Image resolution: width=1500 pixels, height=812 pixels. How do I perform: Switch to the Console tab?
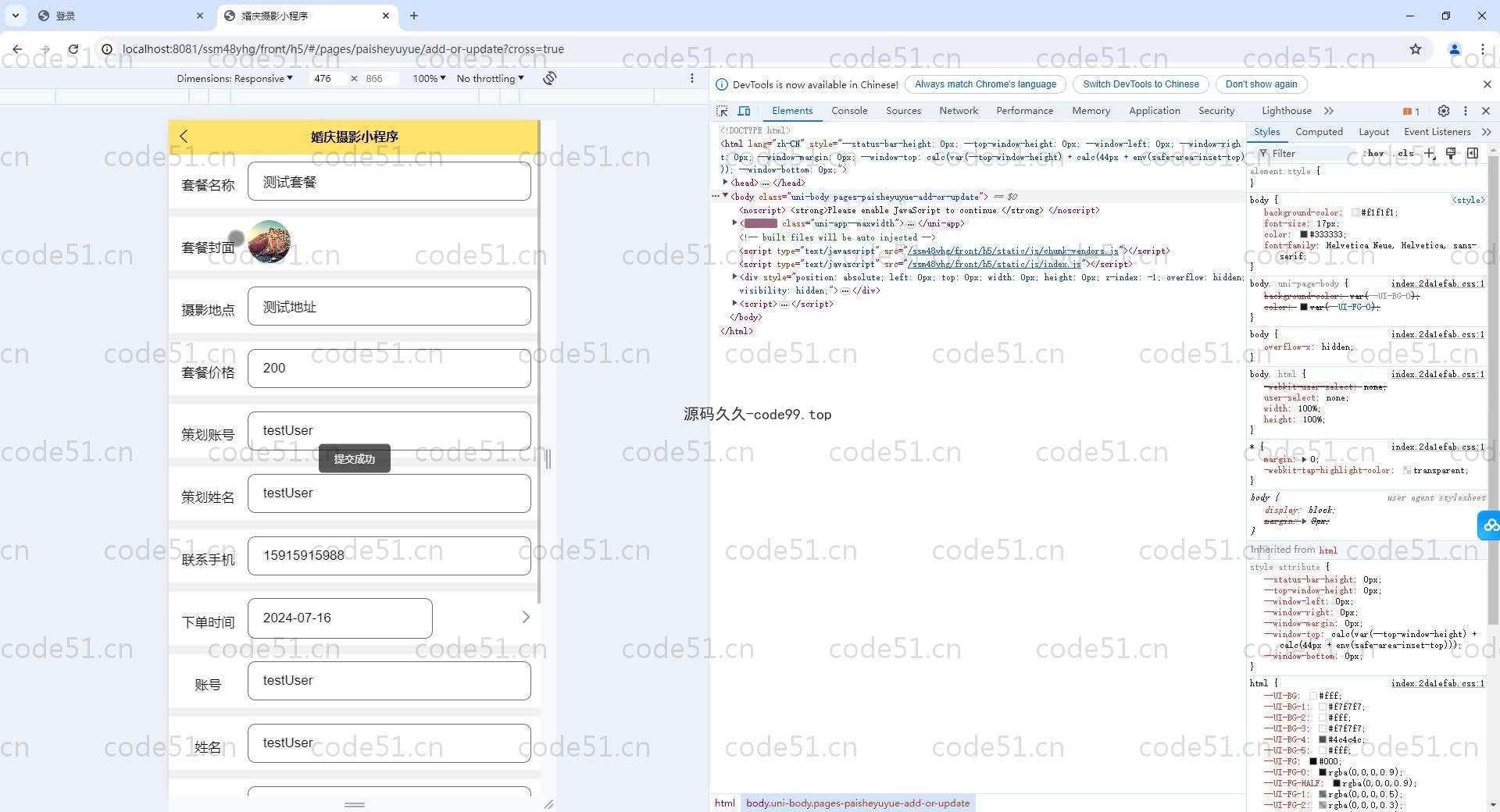(849, 111)
